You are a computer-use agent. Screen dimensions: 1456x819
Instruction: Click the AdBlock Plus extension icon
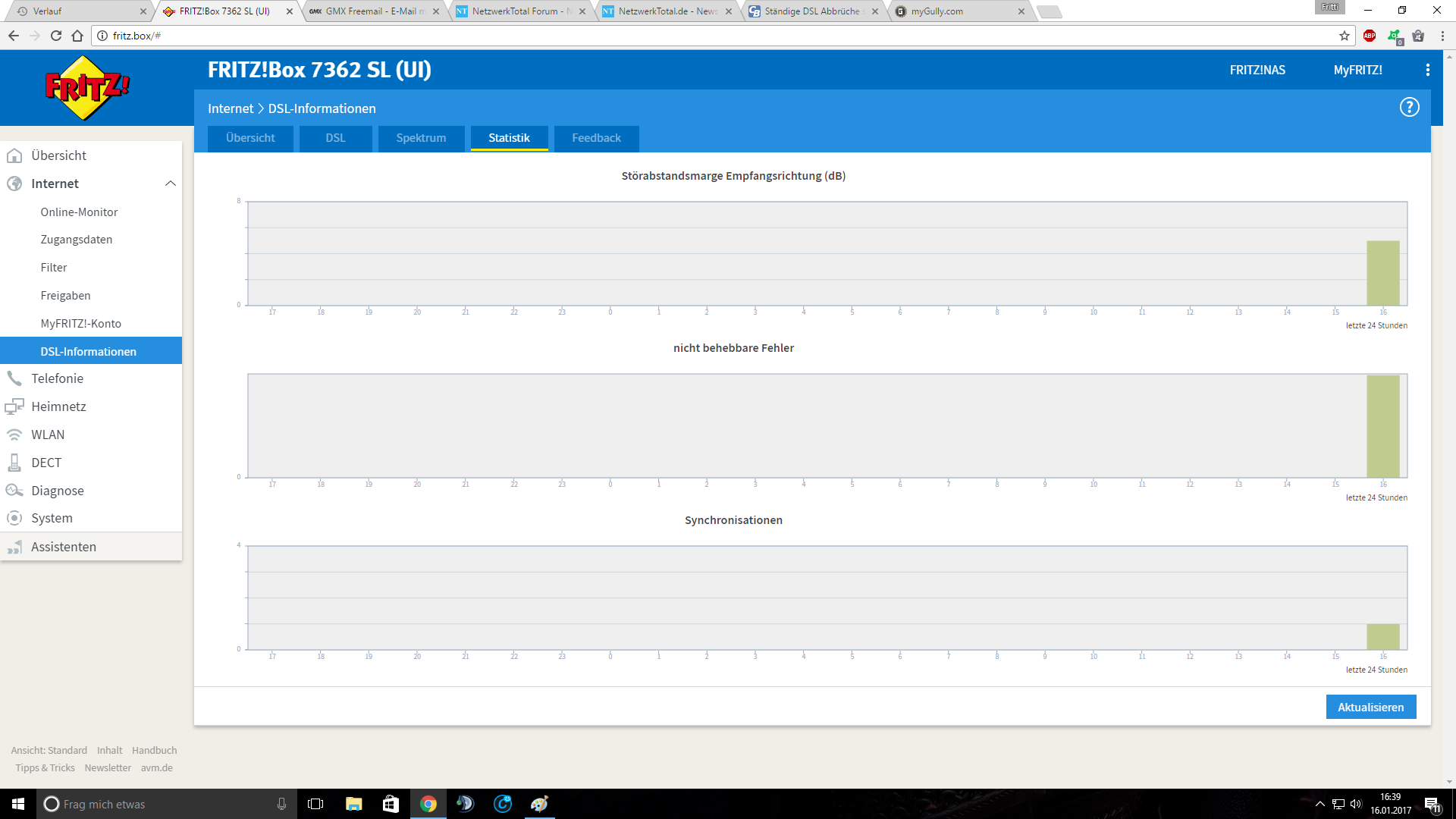1370,36
